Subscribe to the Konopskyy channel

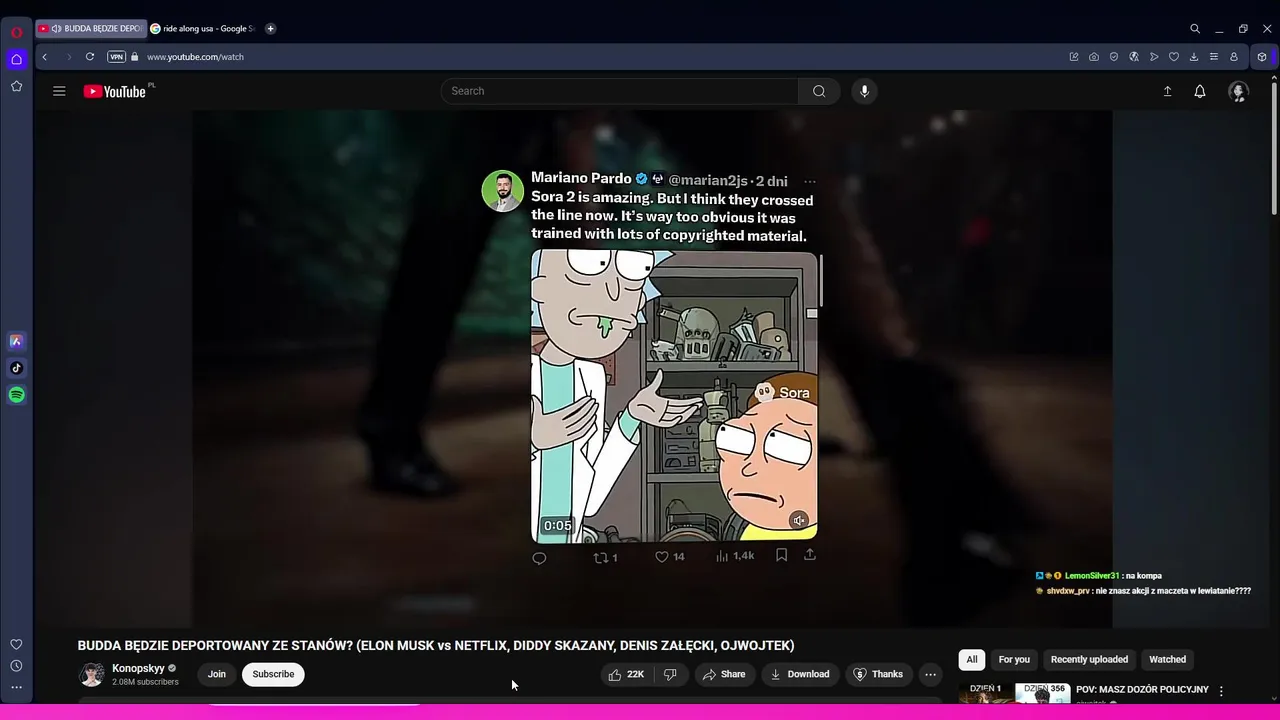pos(273,674)
